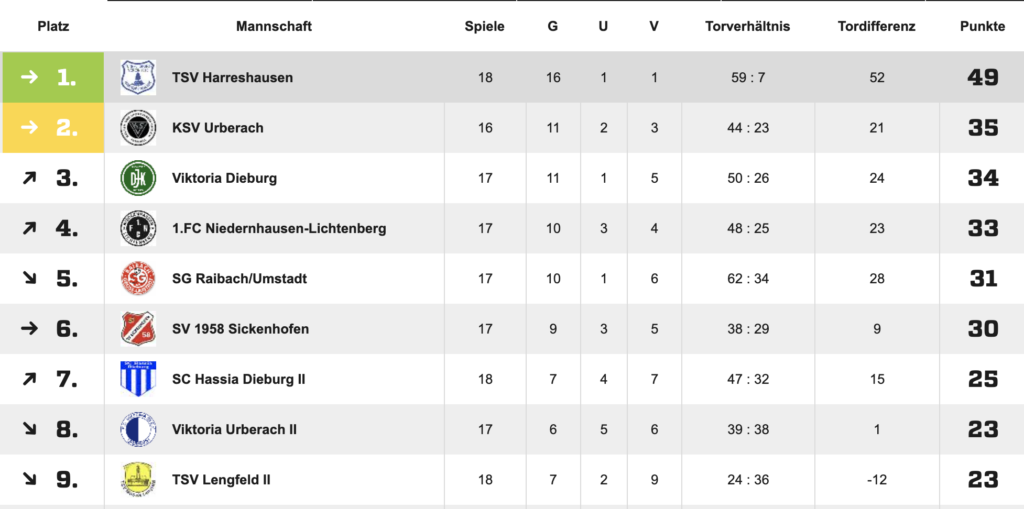
Task: Click the Mannschaft column header
Action: point(274,27)
